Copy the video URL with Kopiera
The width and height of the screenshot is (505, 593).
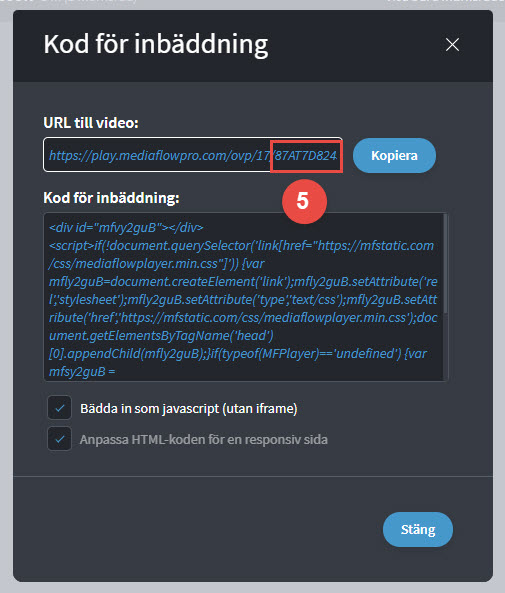(394, 155)
